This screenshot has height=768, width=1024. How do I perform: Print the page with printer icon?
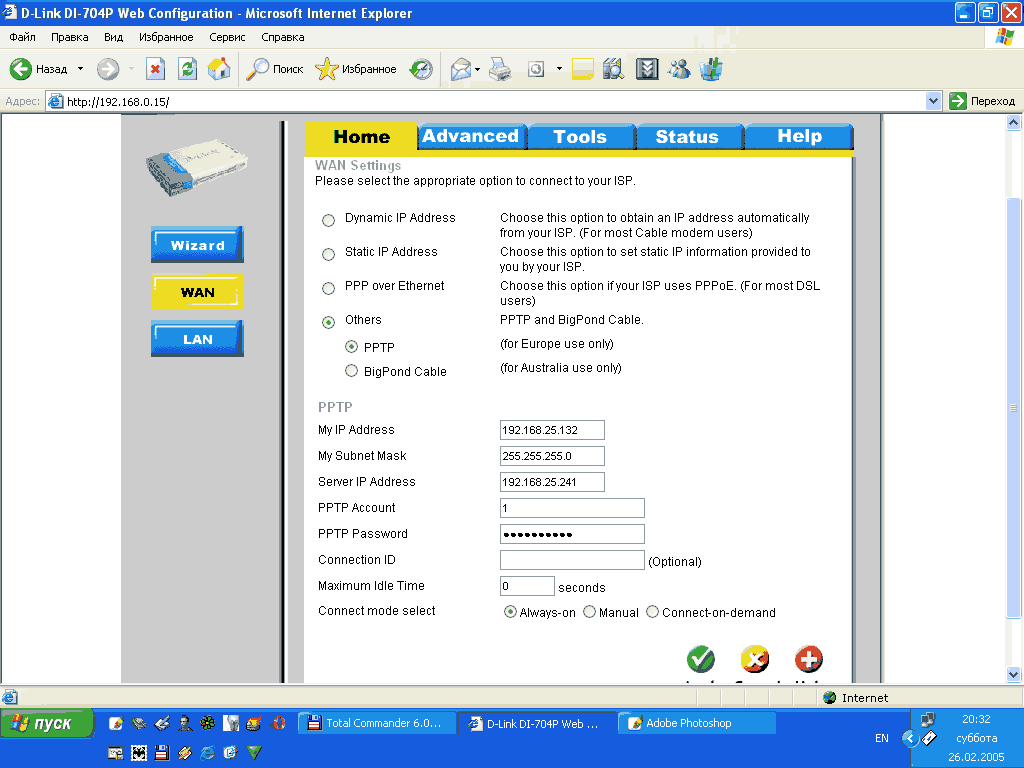pyautogui.click(x=500, y=69)
